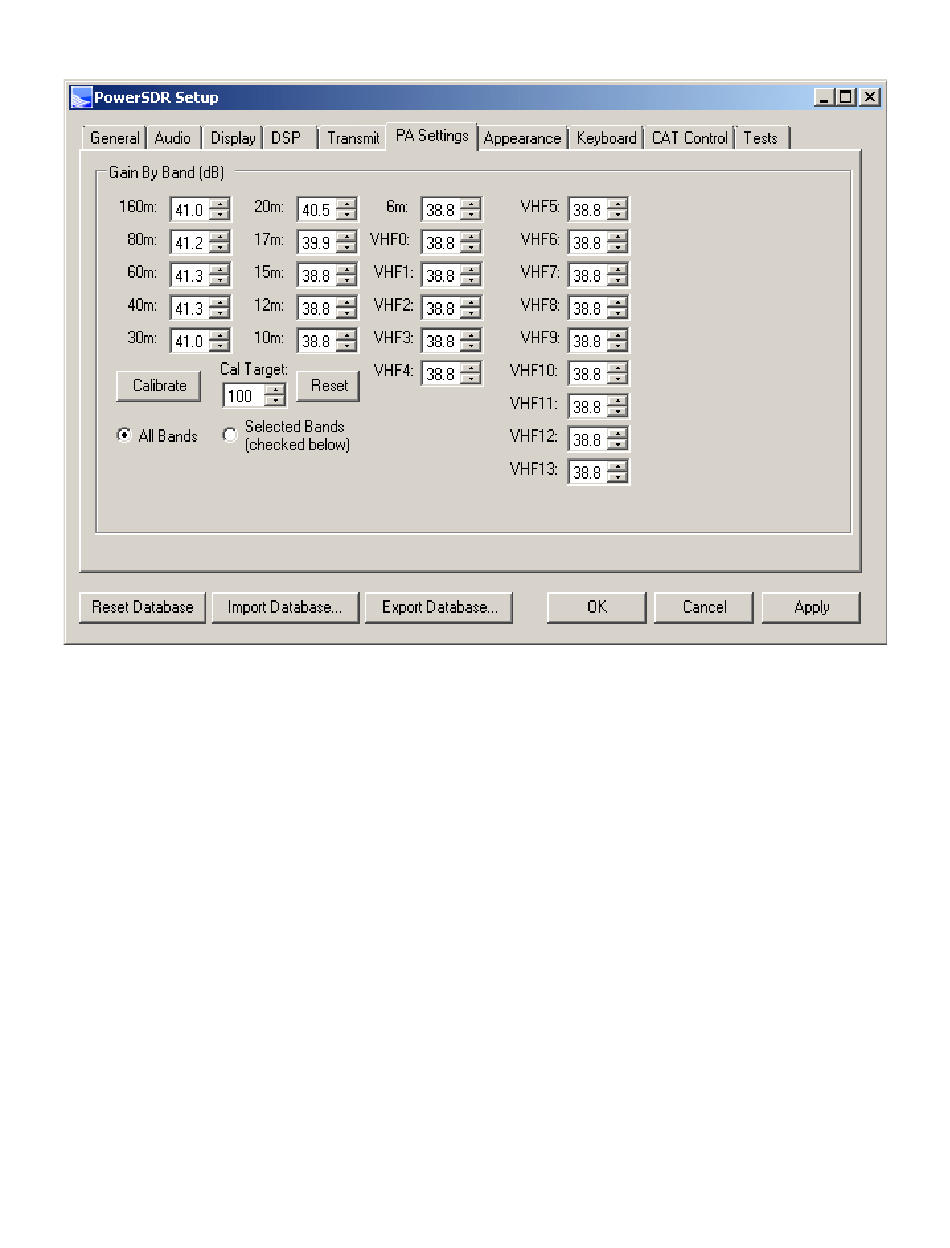This screenshot has height=1248, width=950.
Task: Click into the VHF12 gain value field
Action: 589,439
